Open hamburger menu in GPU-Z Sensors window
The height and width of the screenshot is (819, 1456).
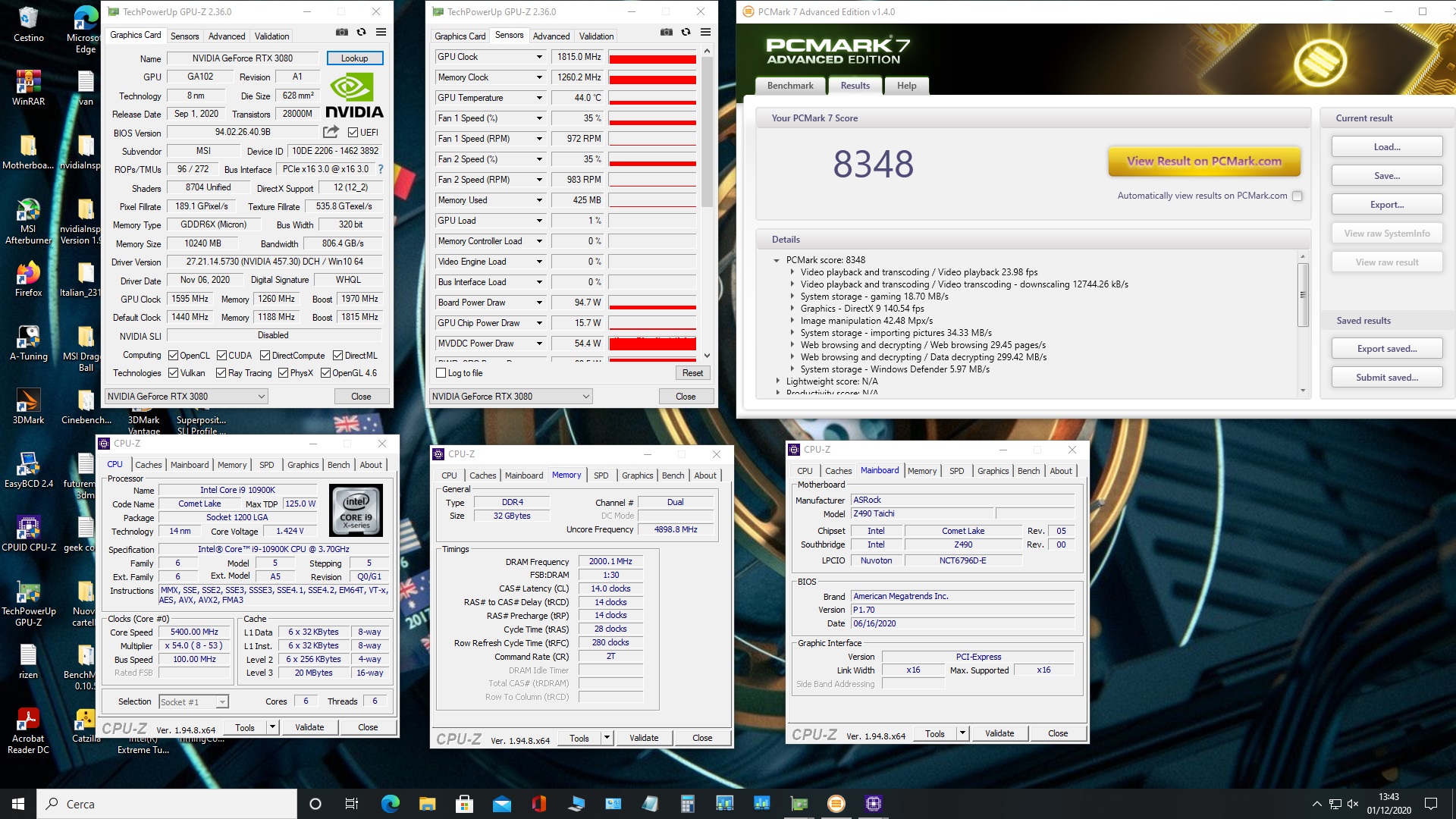pos(706,32)
